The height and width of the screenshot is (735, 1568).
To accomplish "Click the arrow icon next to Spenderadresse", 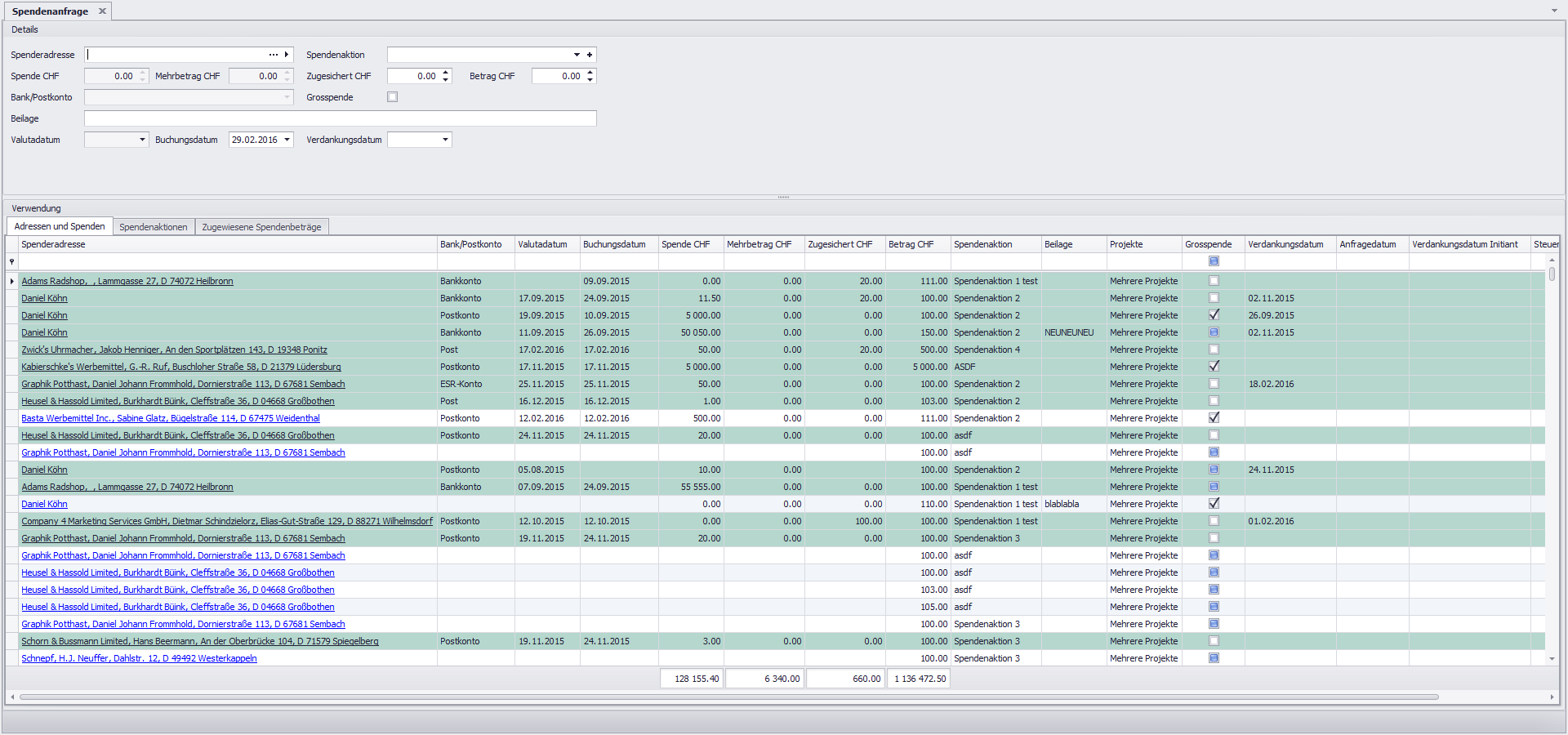I will (287, 55).
